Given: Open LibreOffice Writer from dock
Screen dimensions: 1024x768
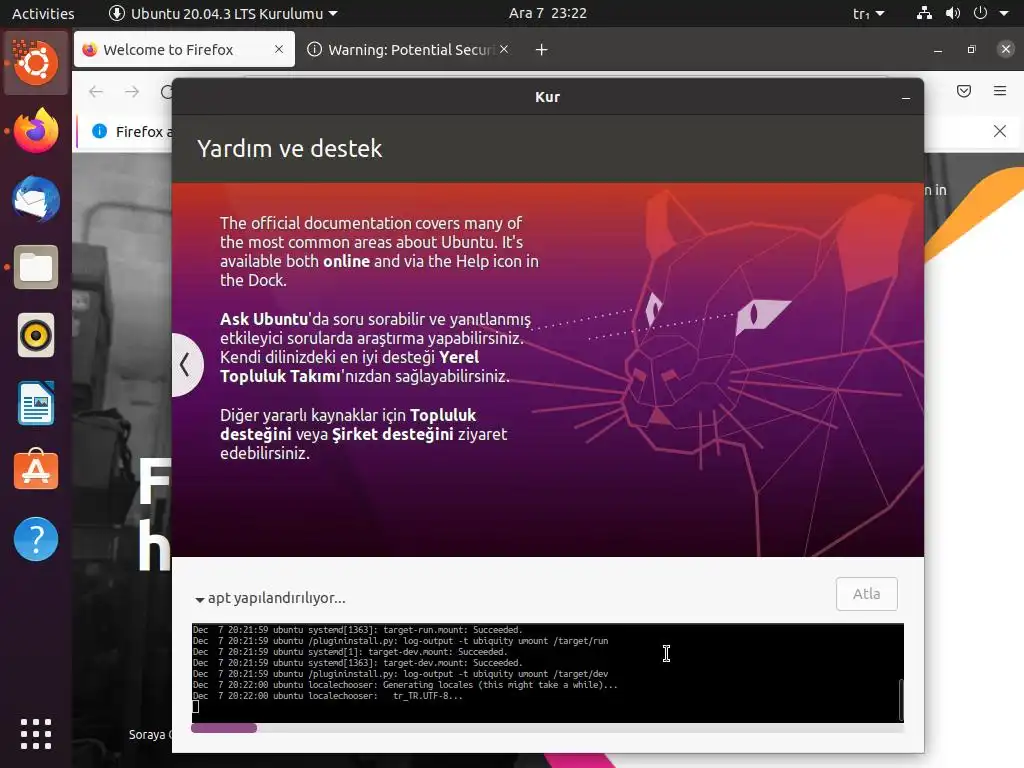Looking at the screenshot, I should tap(35, 404).
